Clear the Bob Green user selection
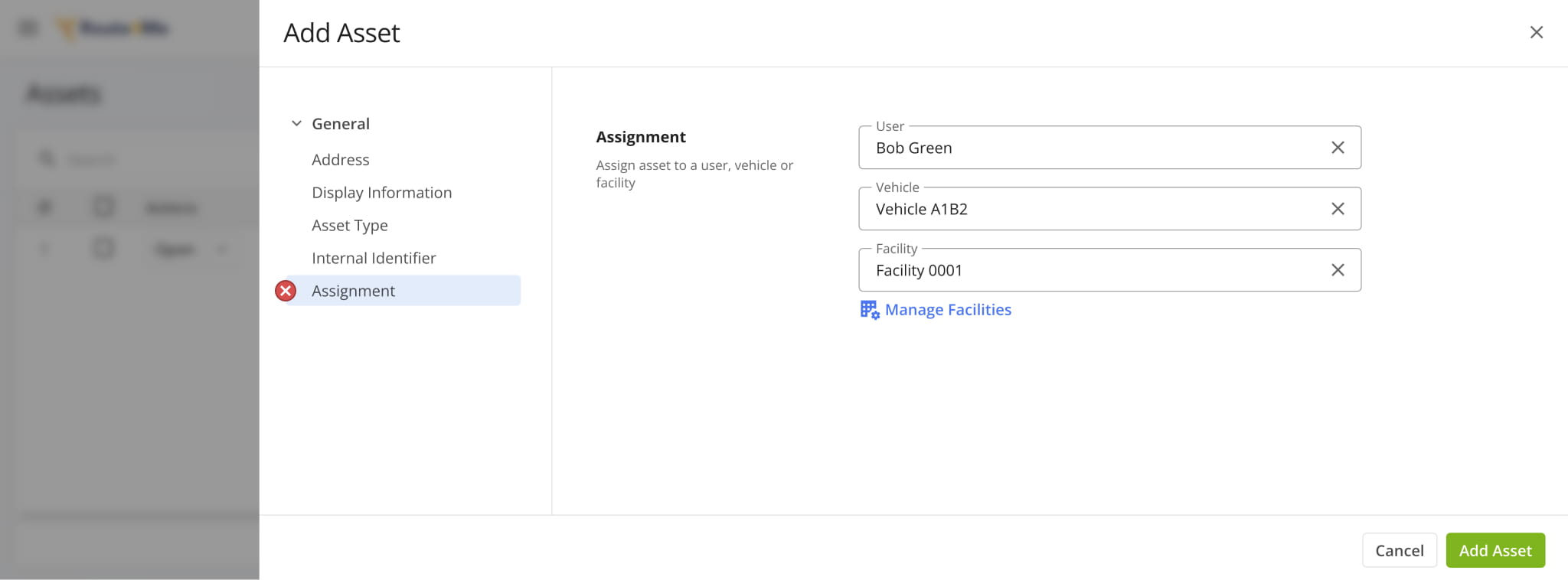Screen dimensions: 1568x580 1338,148
